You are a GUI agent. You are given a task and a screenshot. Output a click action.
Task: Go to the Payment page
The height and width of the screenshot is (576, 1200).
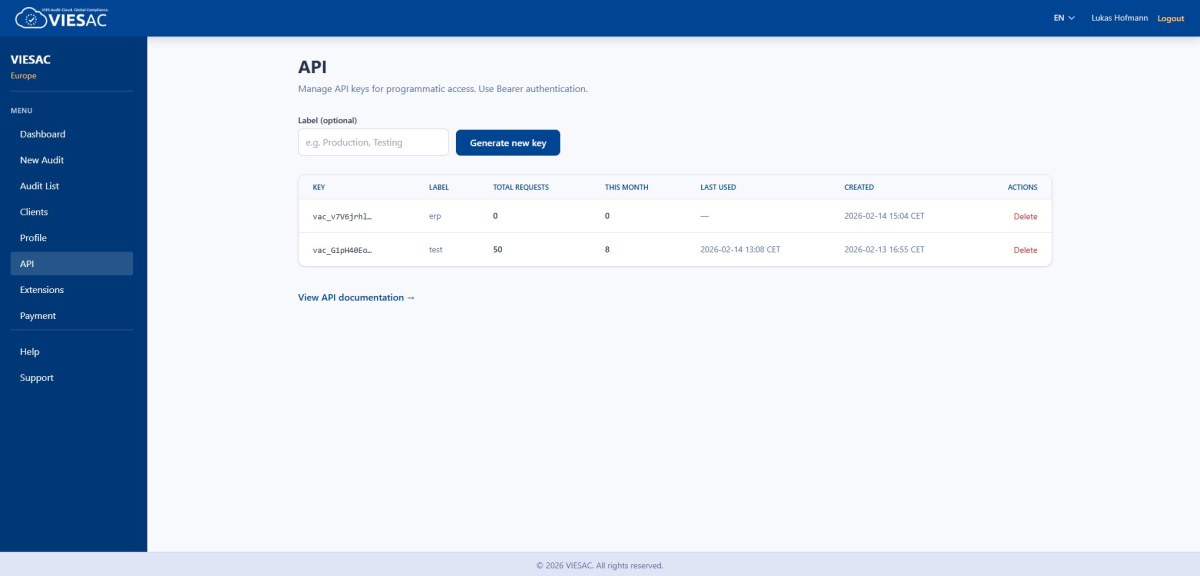click(37, 315)
